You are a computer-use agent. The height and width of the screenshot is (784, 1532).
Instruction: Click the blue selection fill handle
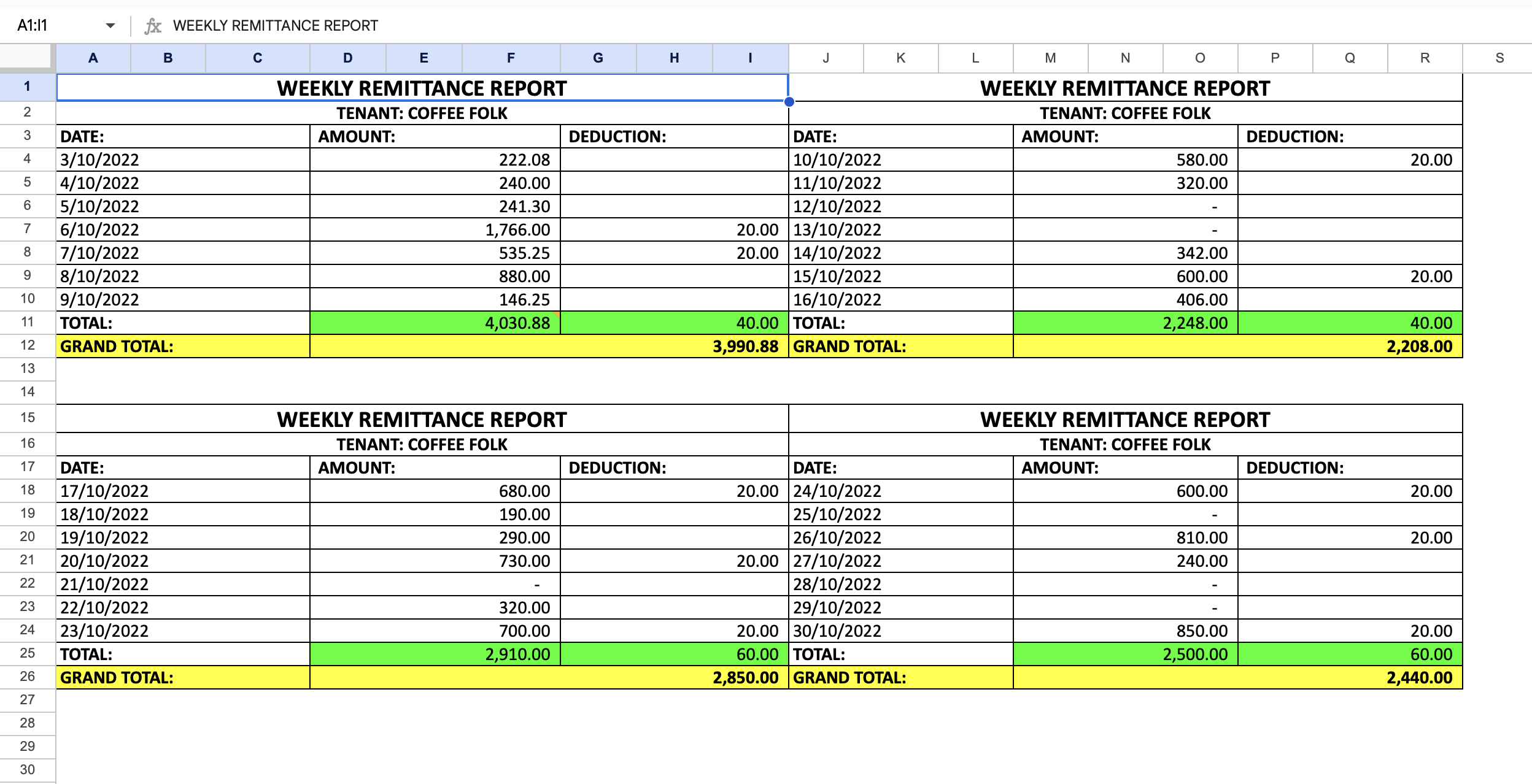point(789,102)
